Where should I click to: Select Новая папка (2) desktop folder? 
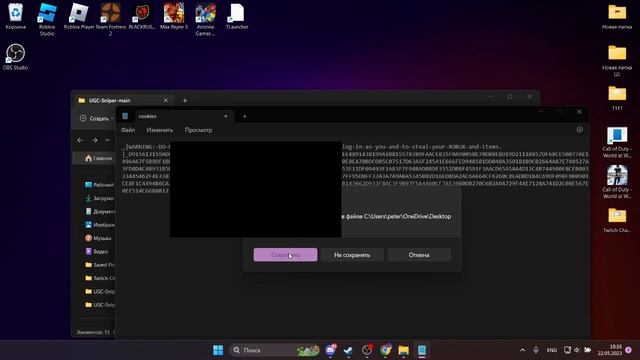pos(617,60)
